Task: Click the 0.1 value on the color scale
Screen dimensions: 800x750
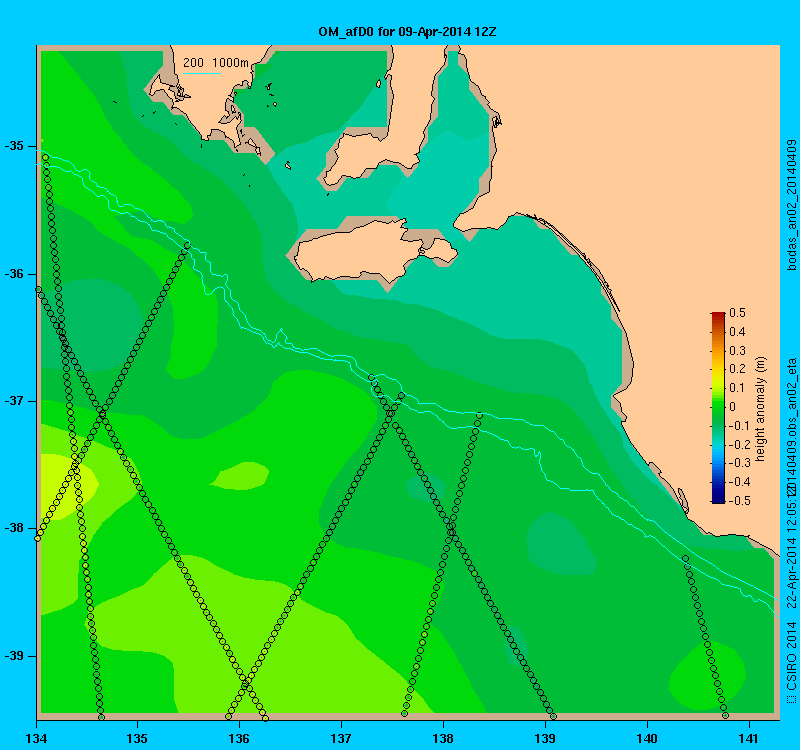Action: coord(737,388)
